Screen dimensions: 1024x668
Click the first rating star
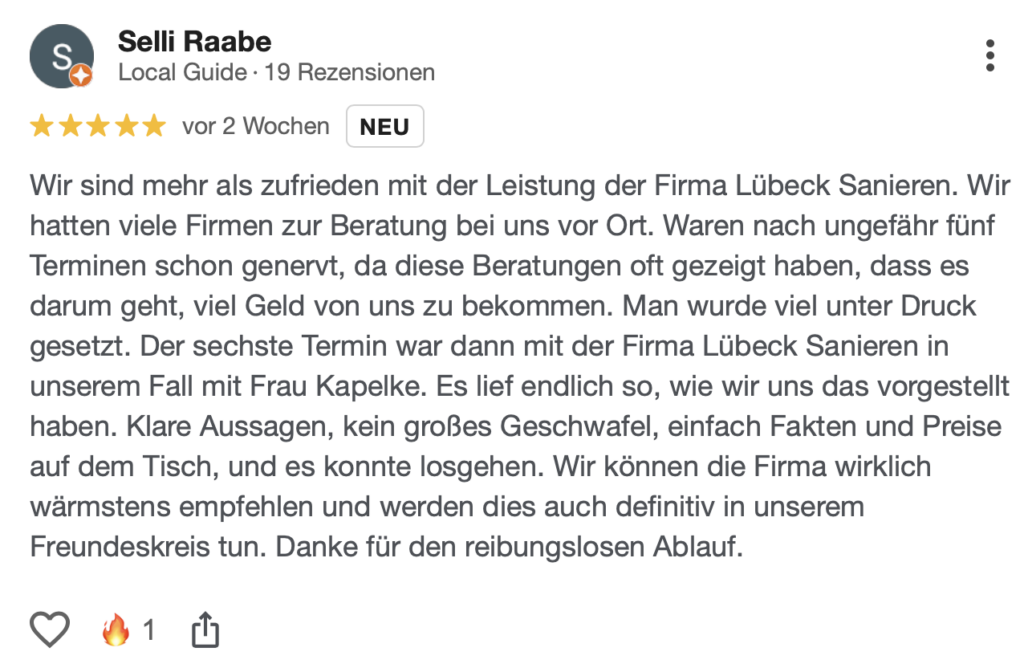pos(42,127)
